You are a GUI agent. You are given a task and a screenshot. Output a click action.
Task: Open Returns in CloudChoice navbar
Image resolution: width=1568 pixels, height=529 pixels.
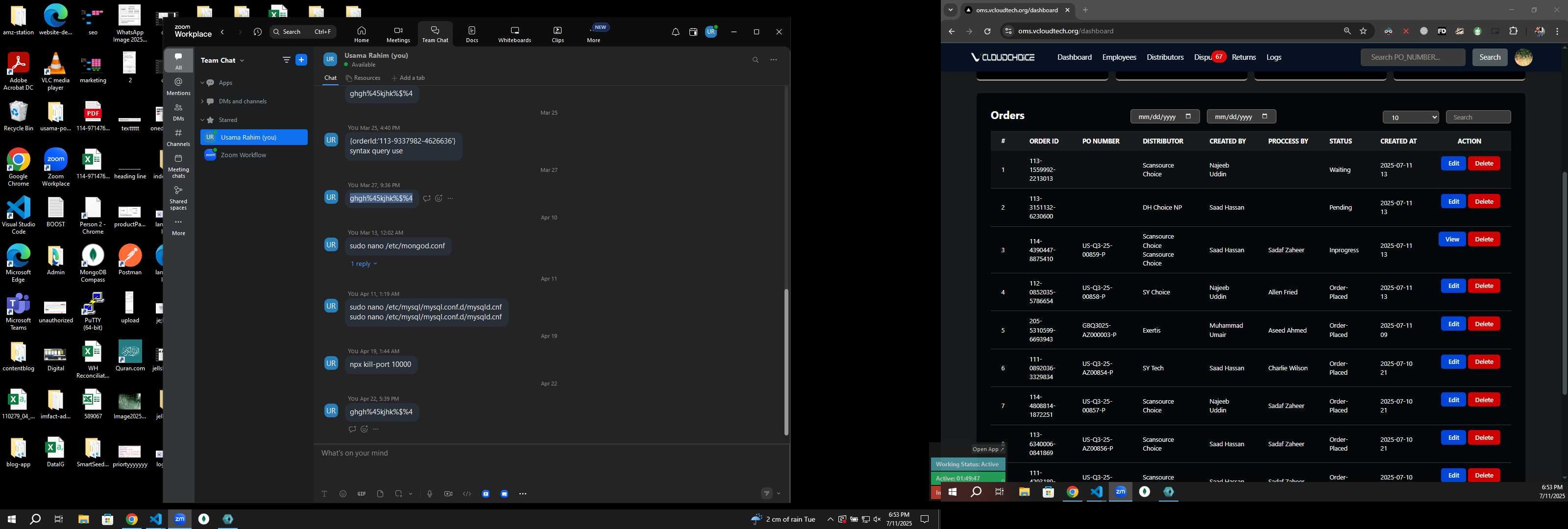click(x=1244, y=57)
